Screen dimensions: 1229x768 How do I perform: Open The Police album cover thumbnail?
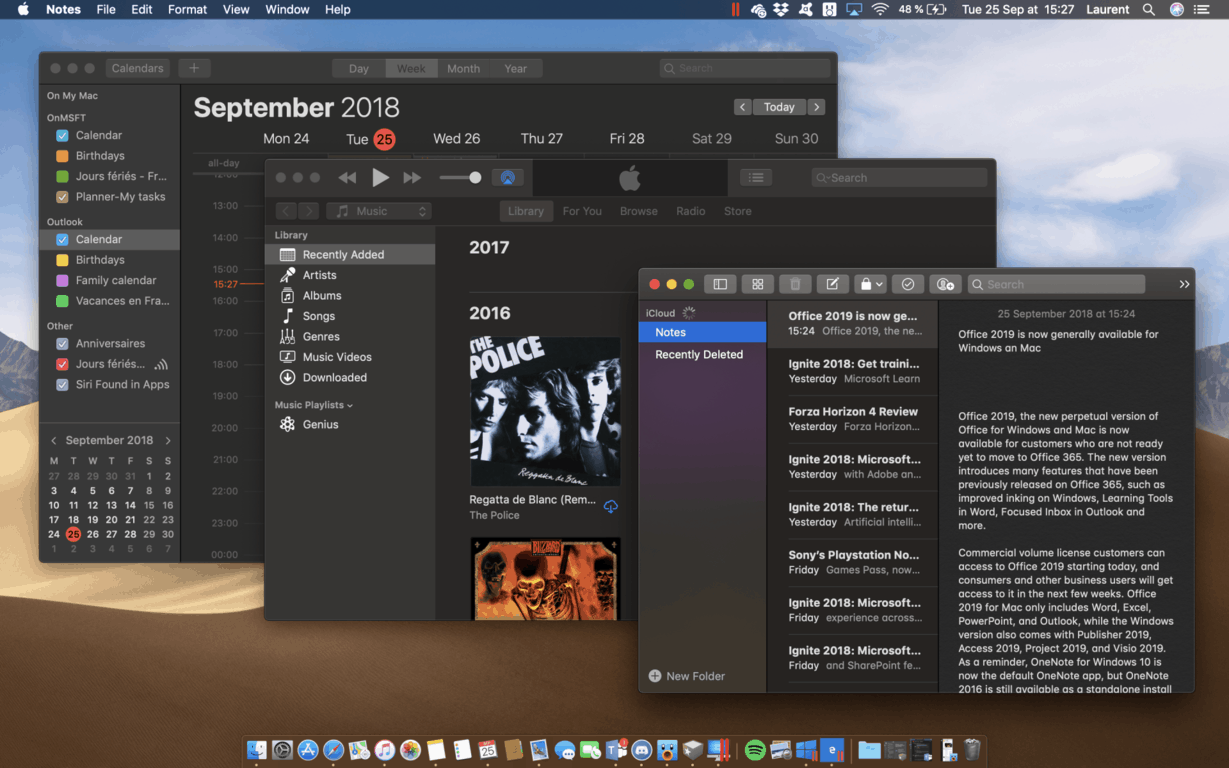545,411
